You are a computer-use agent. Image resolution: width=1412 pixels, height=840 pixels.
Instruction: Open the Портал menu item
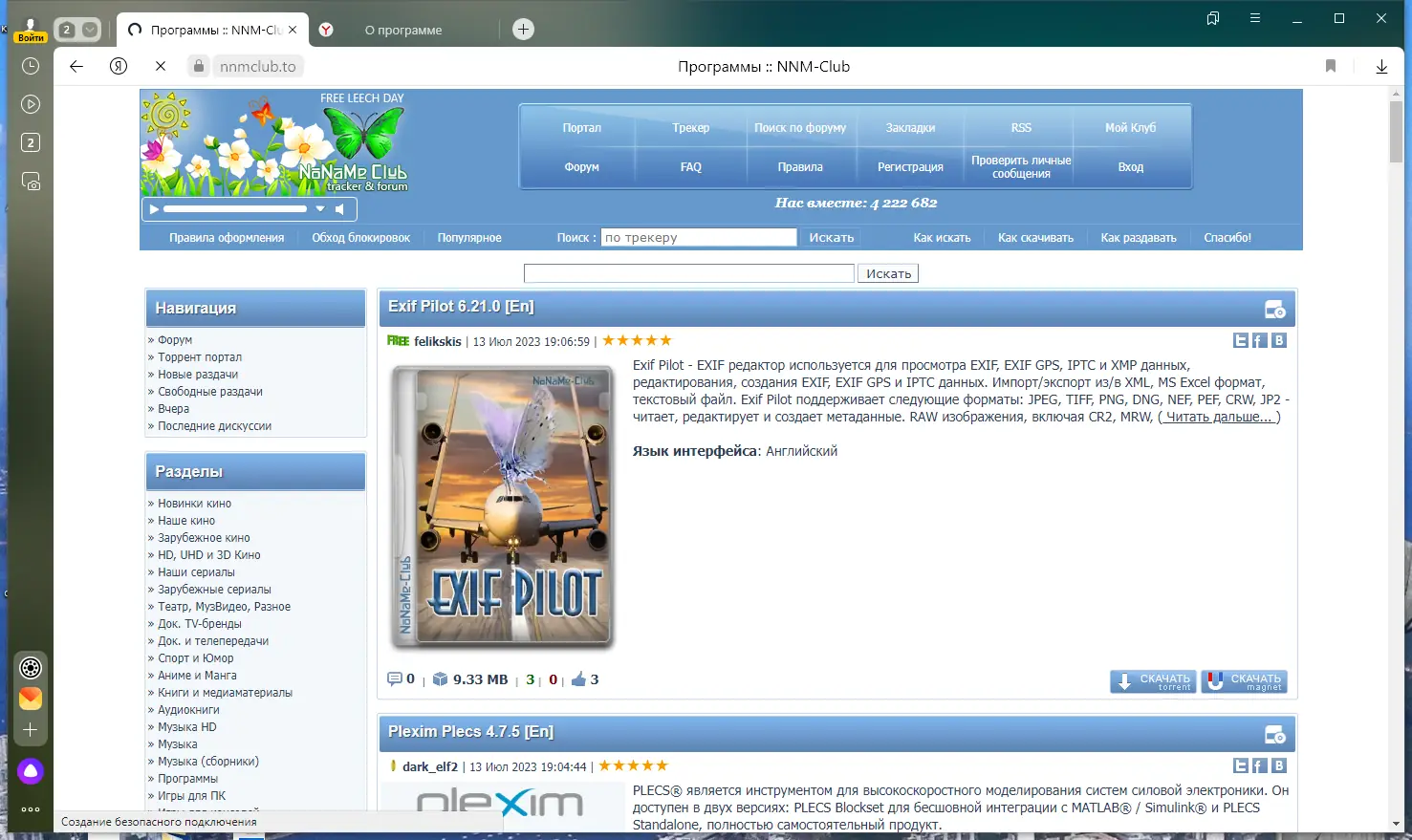pyautogui.click(x=581, y=127)
